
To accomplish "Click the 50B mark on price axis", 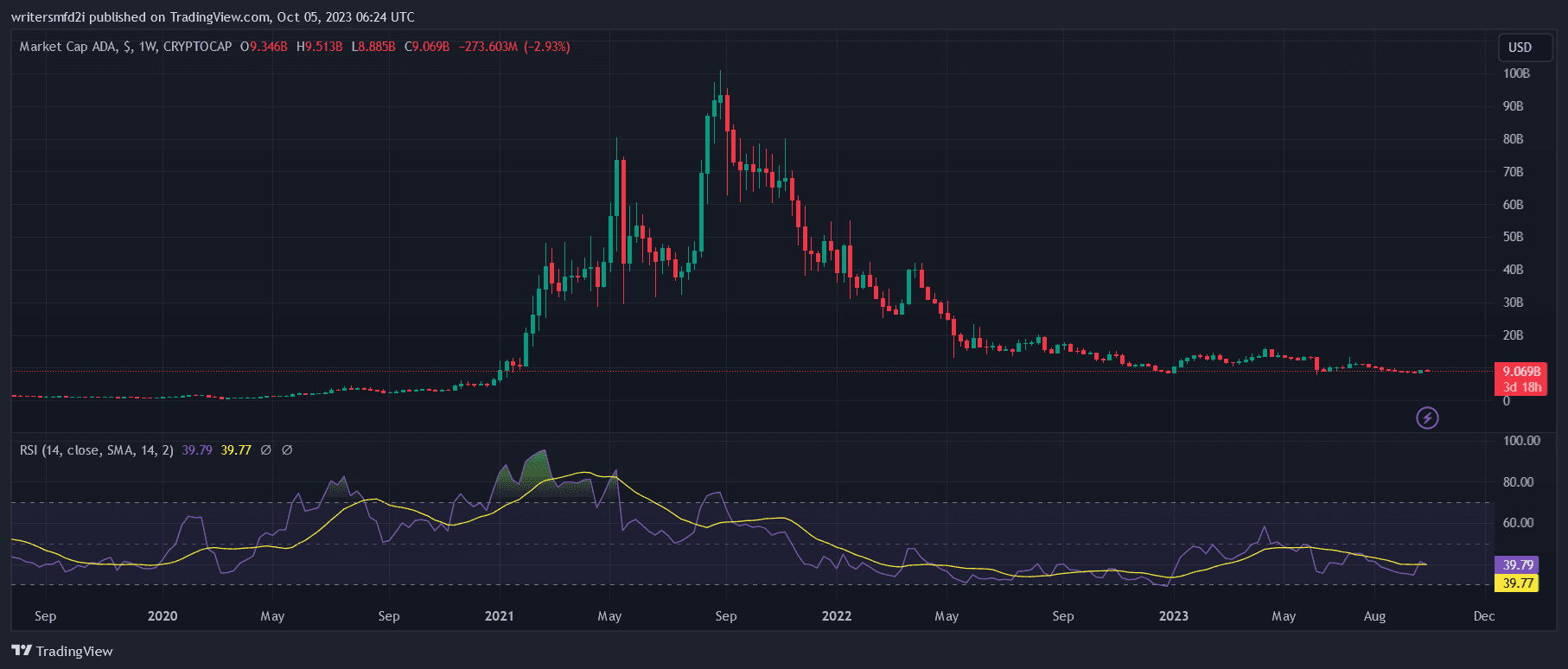I will 1513,237.
